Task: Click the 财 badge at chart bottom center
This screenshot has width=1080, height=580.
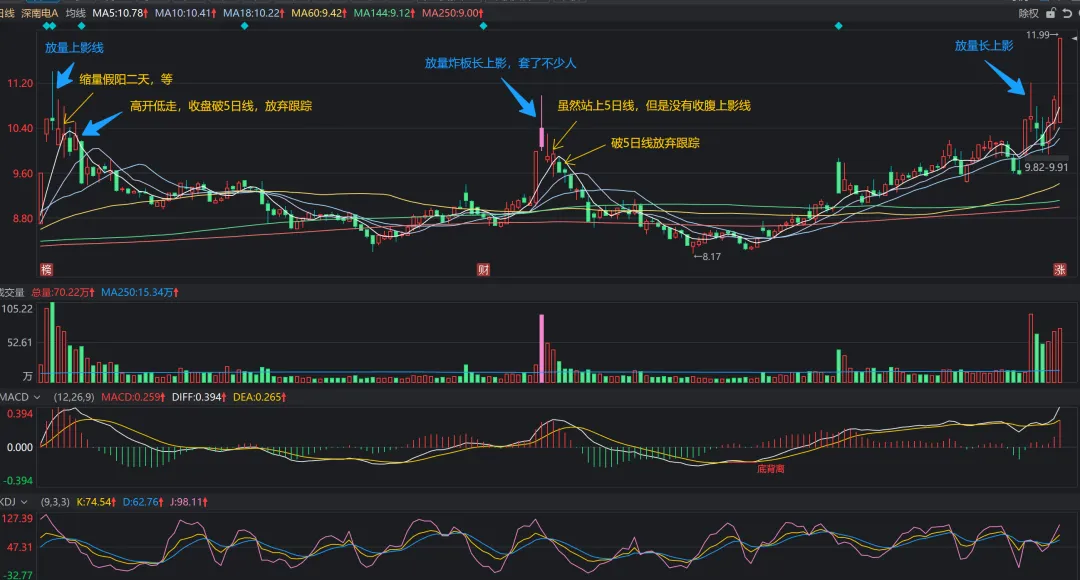Action: click(484, 269)
